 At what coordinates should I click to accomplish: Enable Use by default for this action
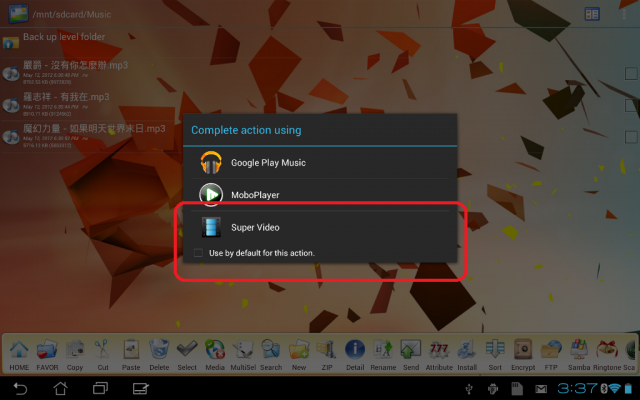198,253
